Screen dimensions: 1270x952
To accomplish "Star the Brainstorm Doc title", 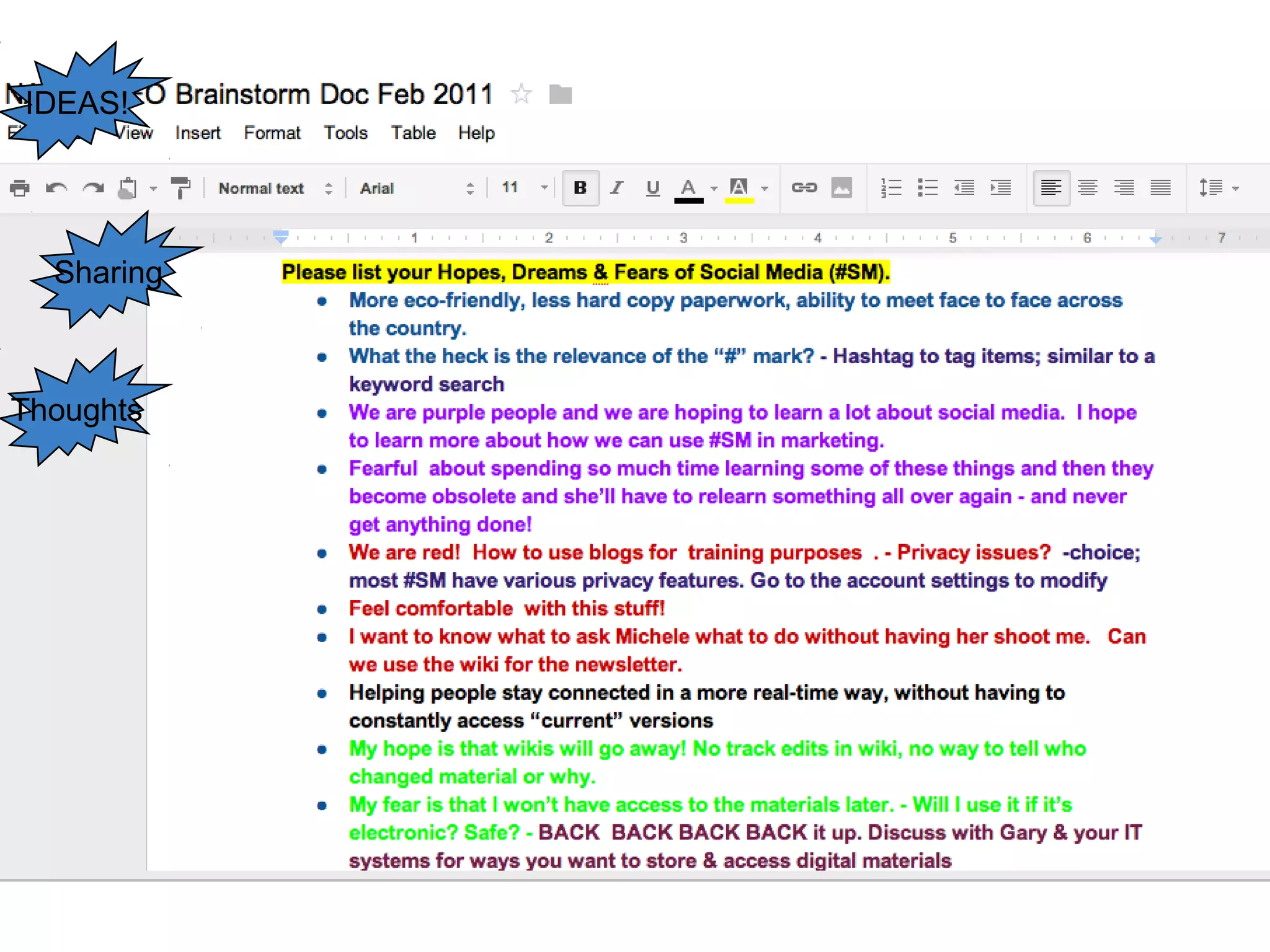I will tap(522, 94).
